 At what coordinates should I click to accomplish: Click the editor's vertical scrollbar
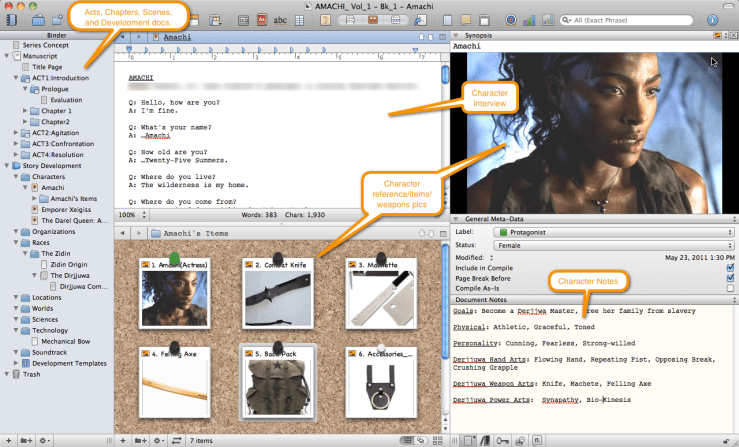[x=445, y=130]
